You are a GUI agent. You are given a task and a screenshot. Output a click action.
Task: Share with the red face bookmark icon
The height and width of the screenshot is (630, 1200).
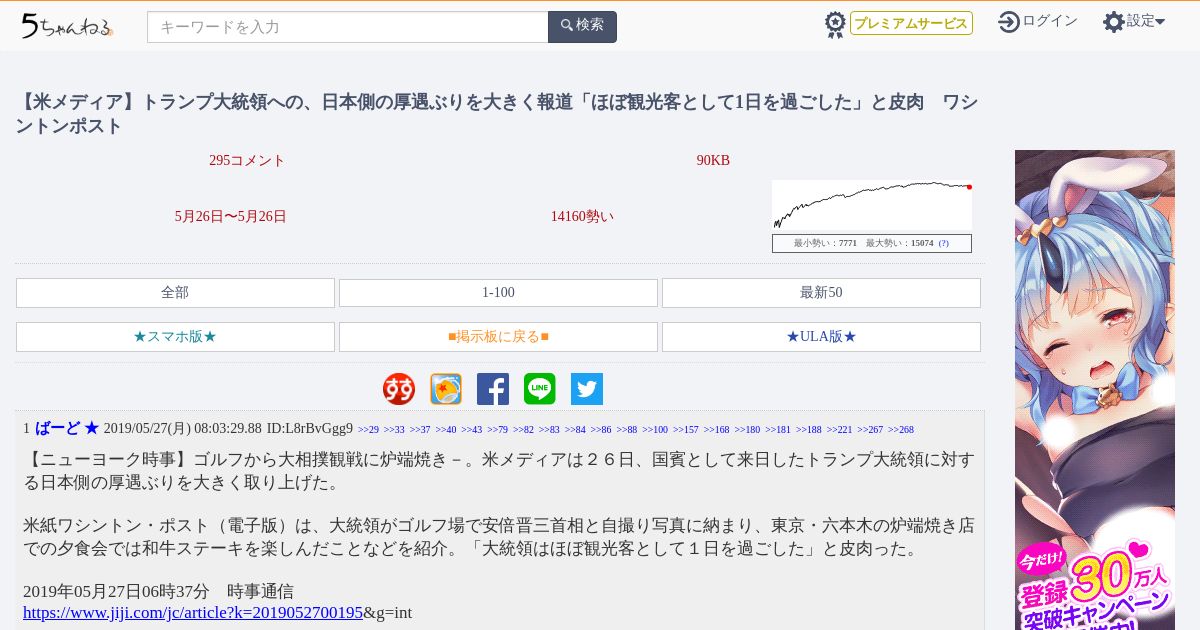[x=399, y=389]
